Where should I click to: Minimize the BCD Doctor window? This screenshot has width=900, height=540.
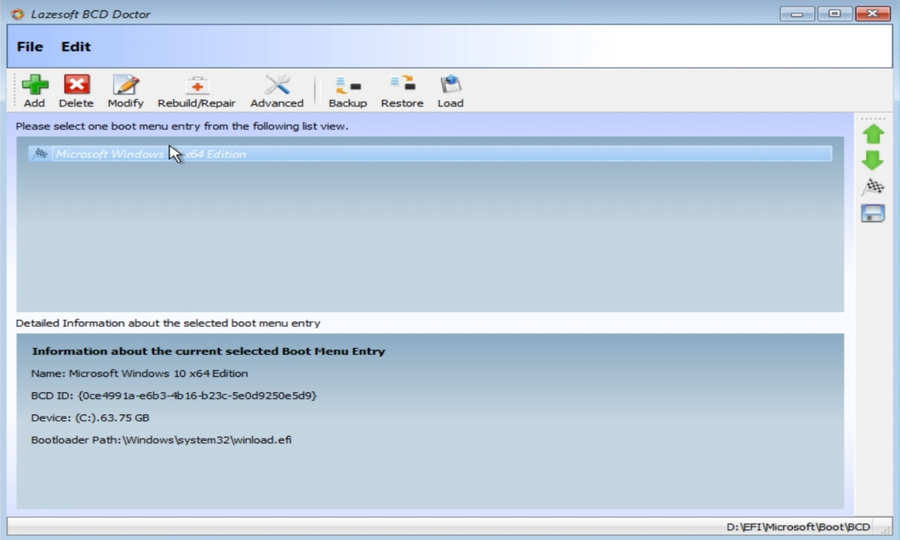click(797, 13)
